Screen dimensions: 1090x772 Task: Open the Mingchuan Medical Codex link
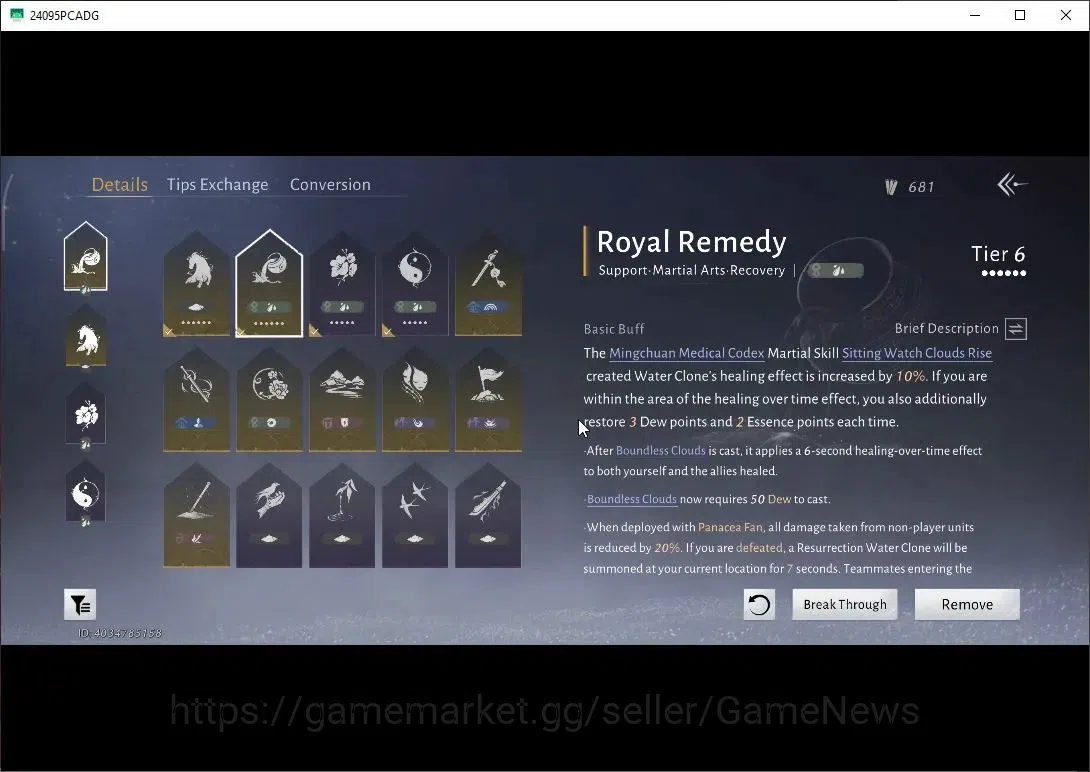click(x=686, y=353)
